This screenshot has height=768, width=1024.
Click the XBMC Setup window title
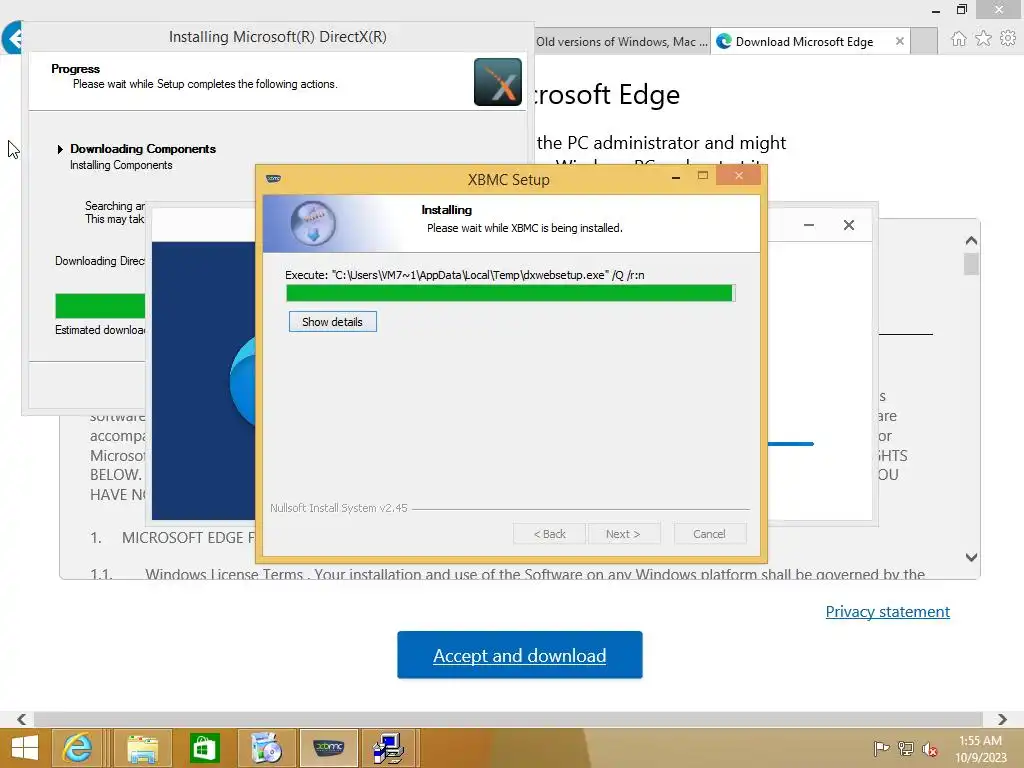tap(509, 180)
